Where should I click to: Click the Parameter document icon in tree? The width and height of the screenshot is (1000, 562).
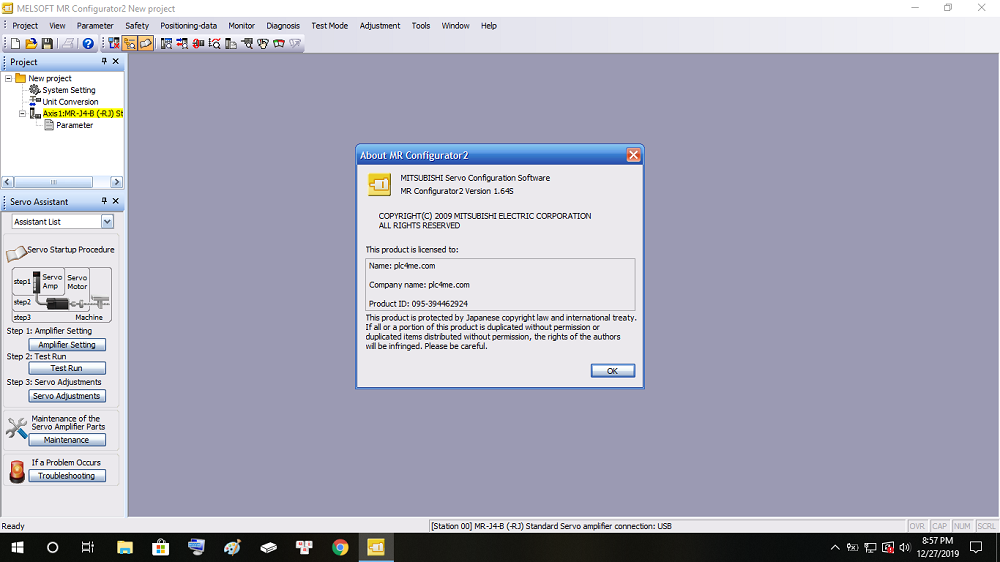[49, 125]
